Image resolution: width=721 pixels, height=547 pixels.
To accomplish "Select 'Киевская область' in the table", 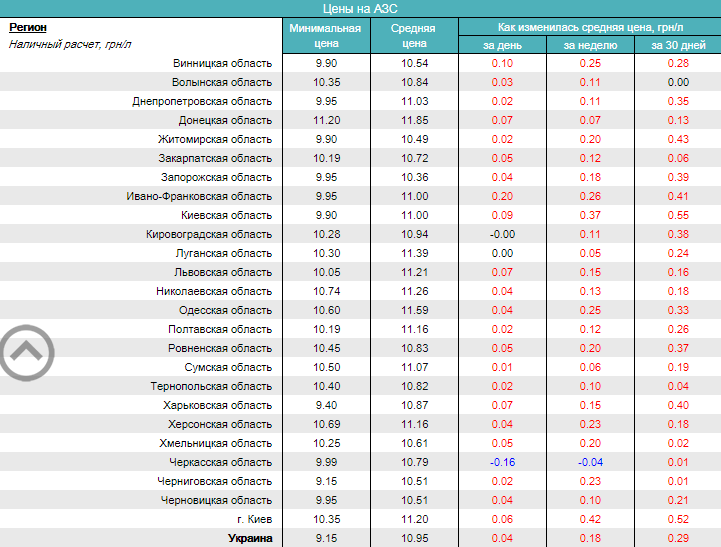I will point(226,215).
